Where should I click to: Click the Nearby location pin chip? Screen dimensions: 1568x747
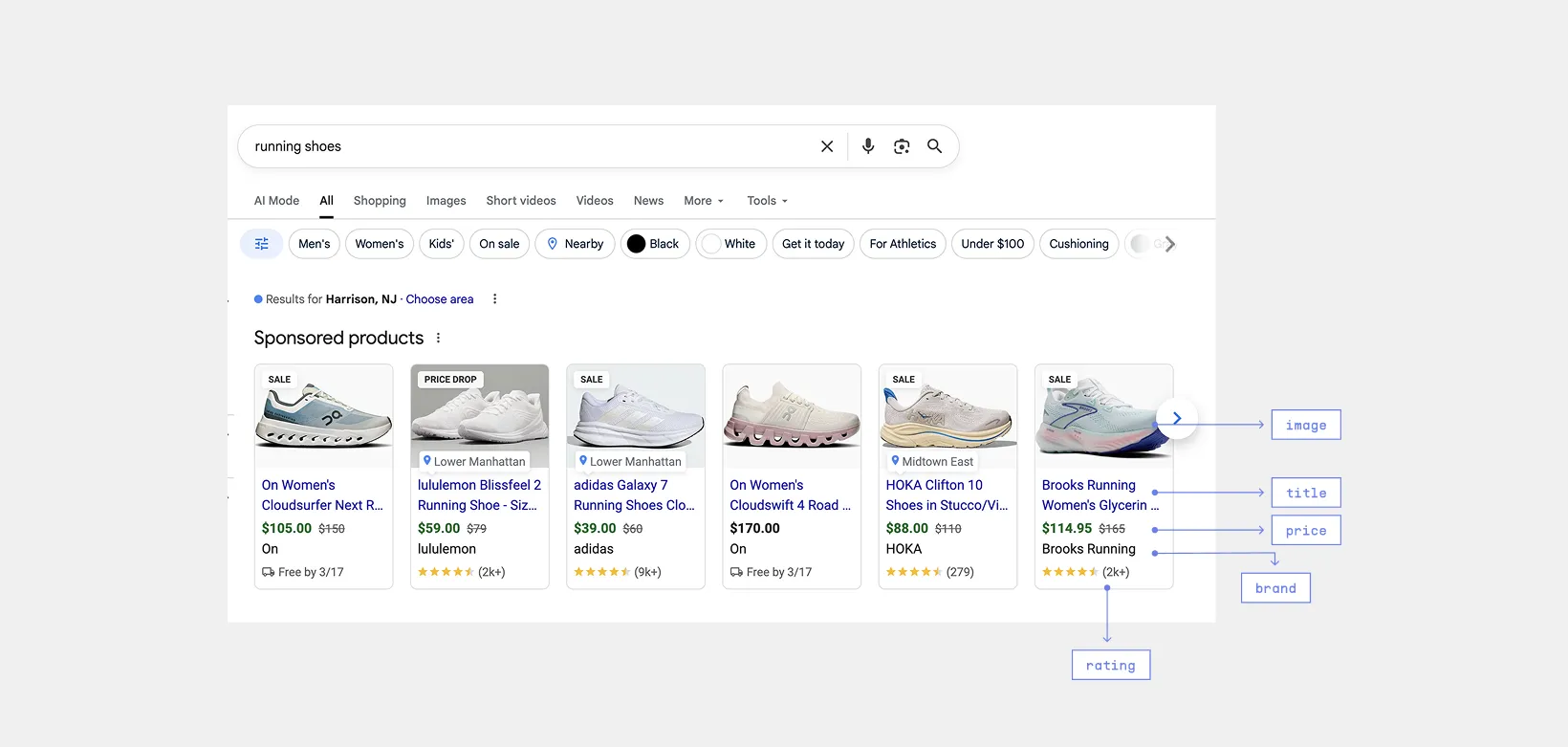575,244
